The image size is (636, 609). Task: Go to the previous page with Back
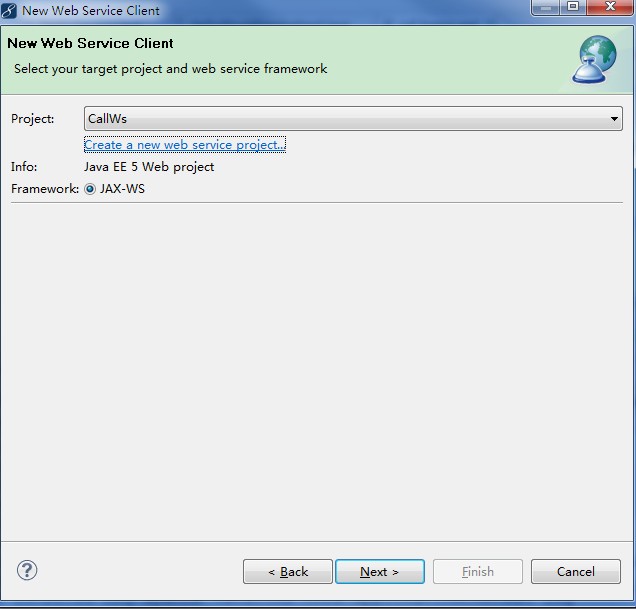[288, 572]
